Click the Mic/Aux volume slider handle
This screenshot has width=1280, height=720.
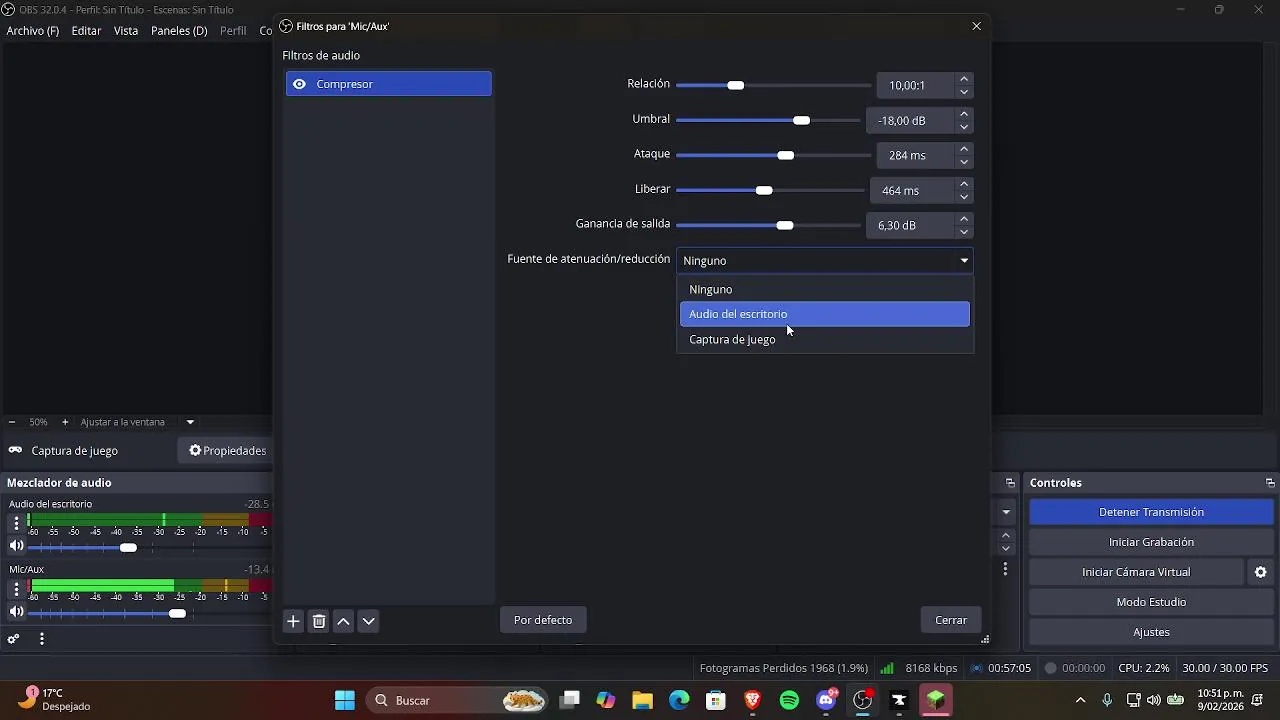(x=177, y=613)
